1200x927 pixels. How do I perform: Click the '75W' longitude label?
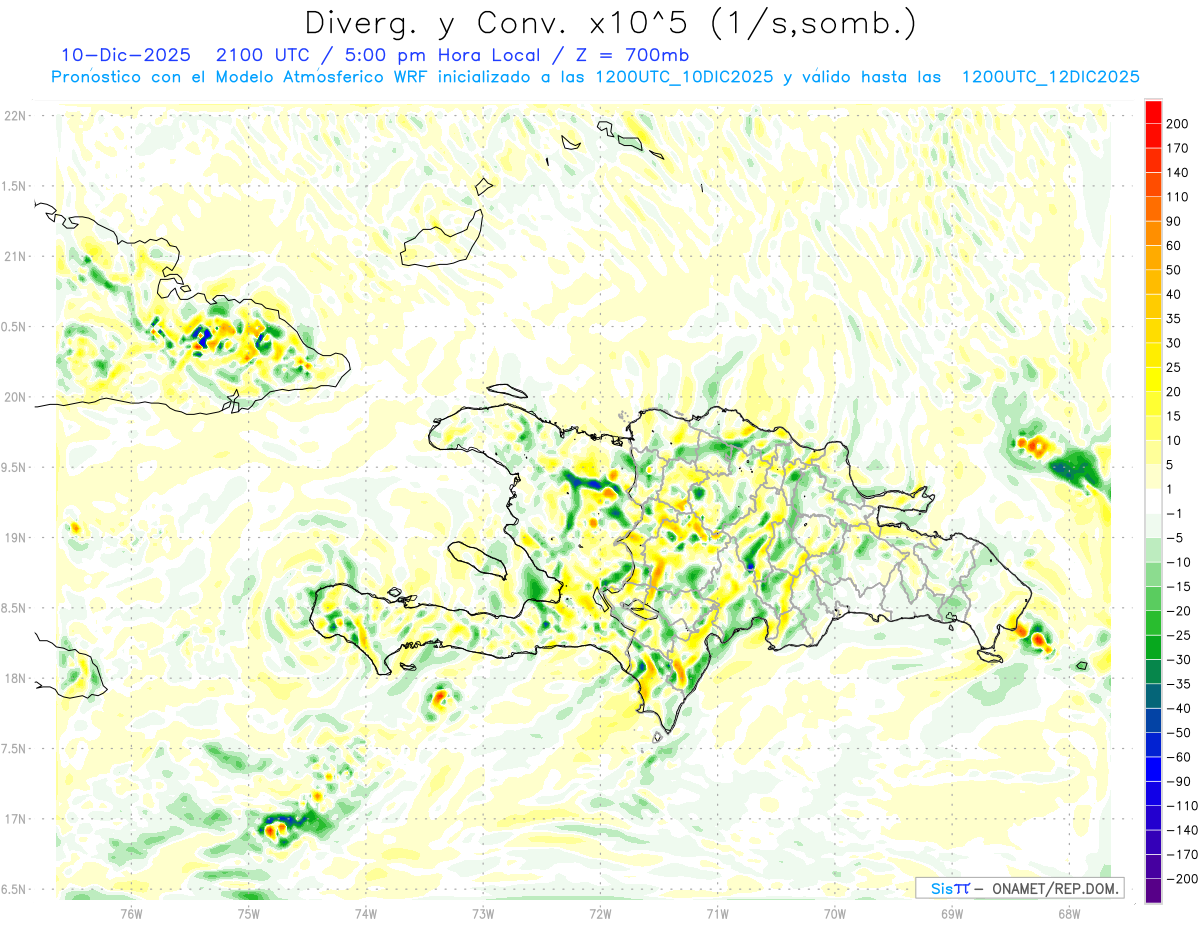pos(249,913)
